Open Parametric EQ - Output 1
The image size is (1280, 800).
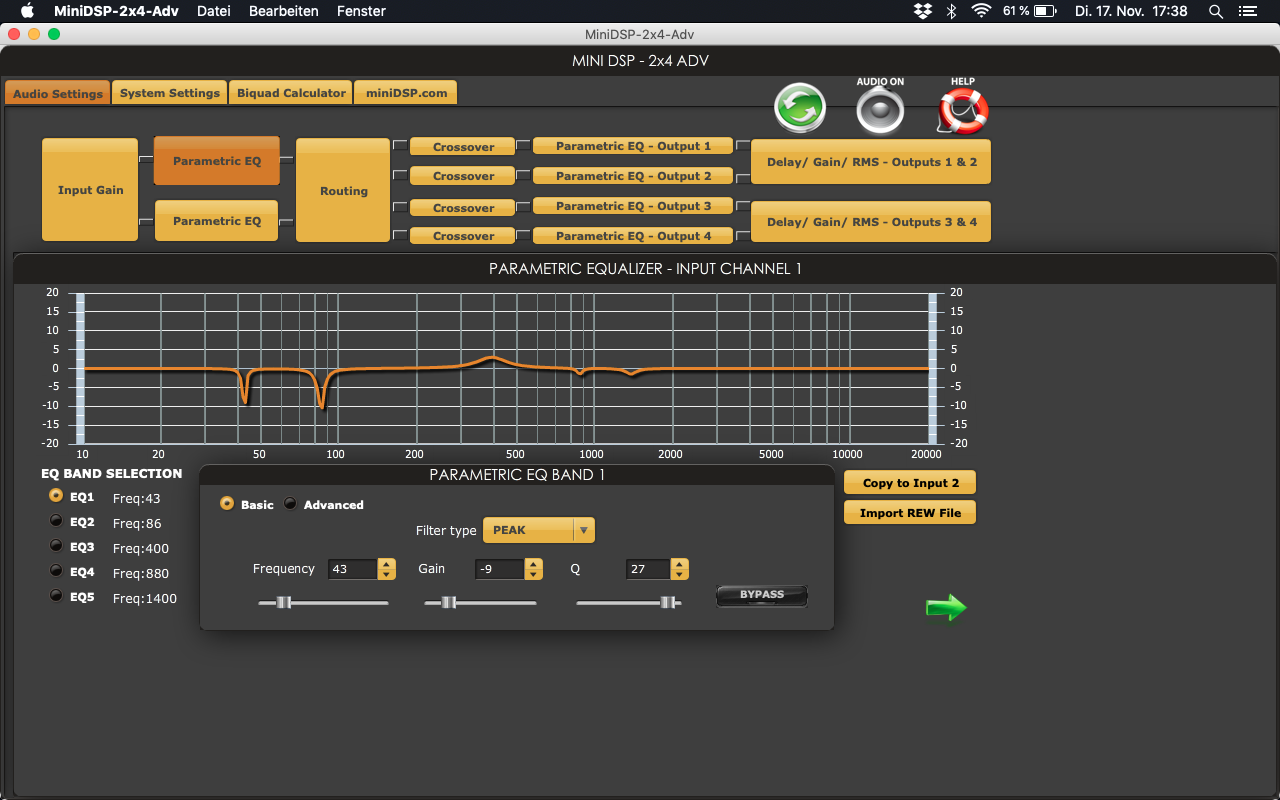pyautogui.click(x=633, y=146)
